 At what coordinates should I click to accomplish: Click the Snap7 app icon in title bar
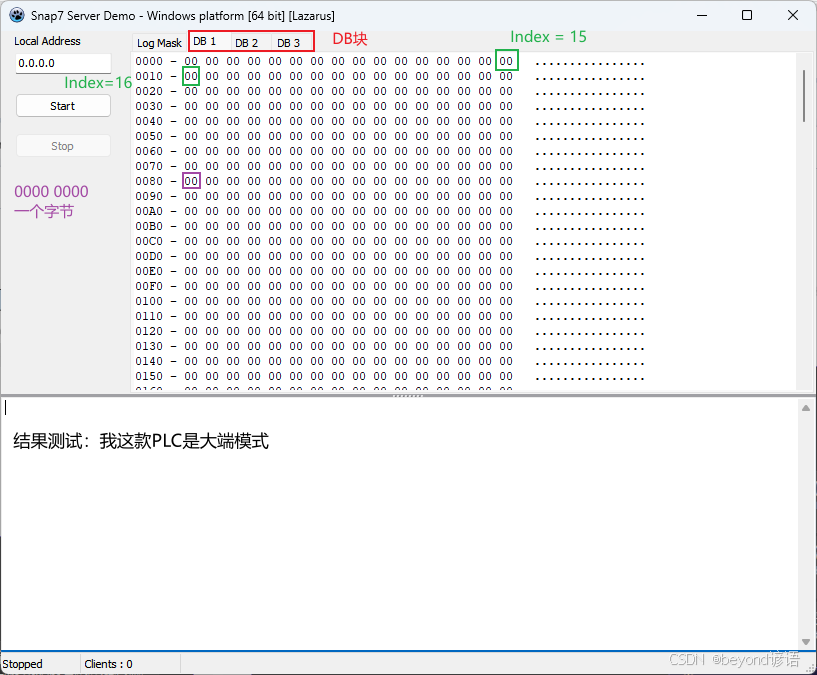point(17,15)
